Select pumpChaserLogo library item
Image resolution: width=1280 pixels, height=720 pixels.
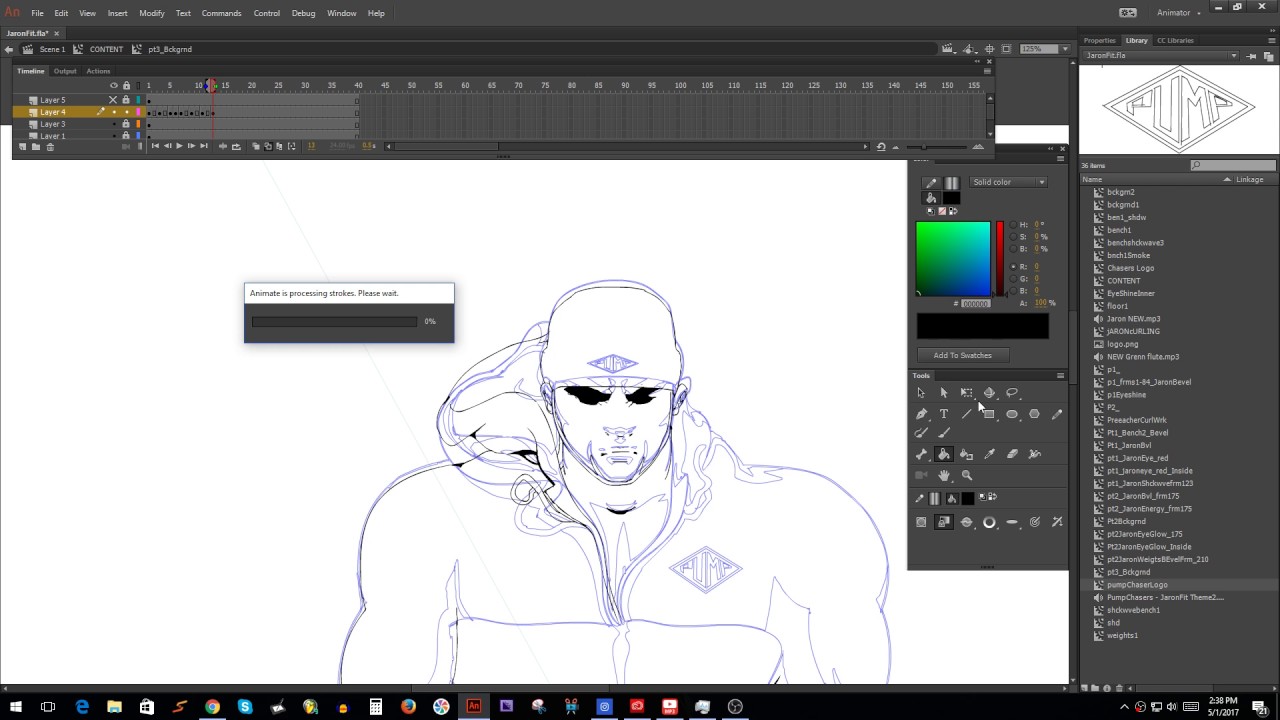pyautogui.click(x=1137, y=585)
